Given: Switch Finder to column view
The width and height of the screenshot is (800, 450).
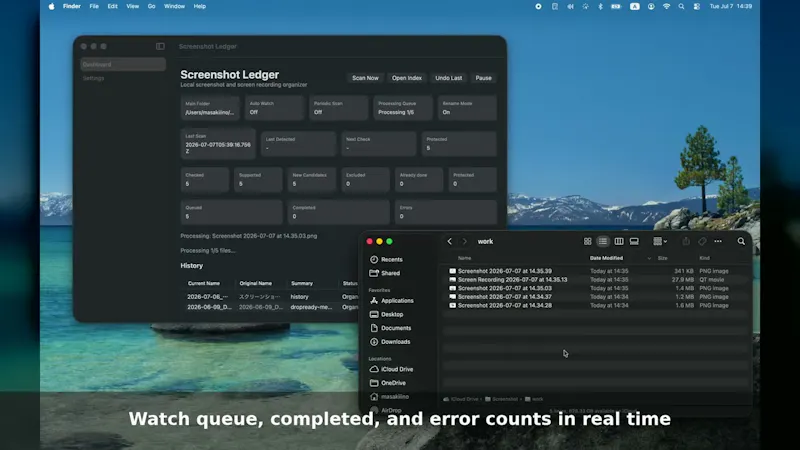Looking at the screenshot, I should (619, 241).
